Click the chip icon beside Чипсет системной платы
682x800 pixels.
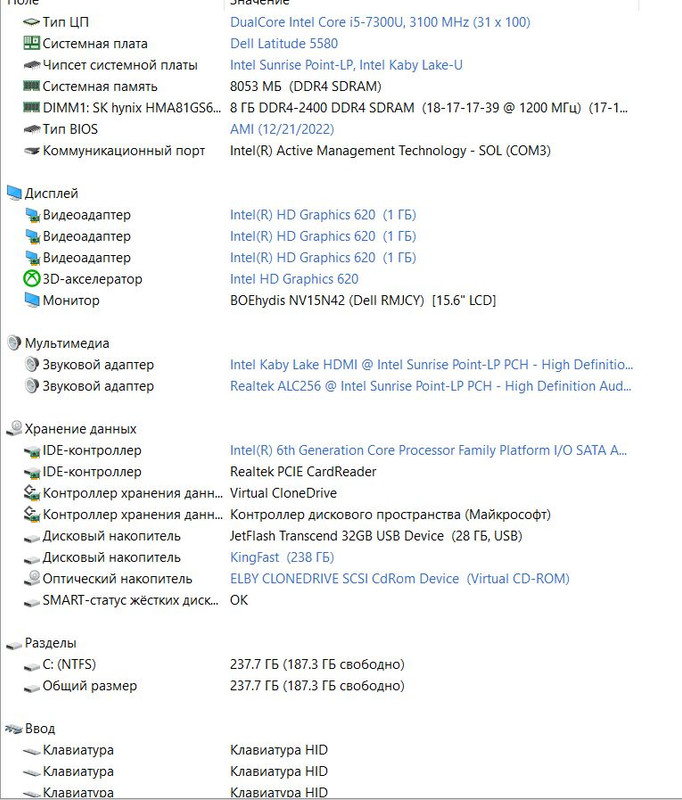pos(31,65)
